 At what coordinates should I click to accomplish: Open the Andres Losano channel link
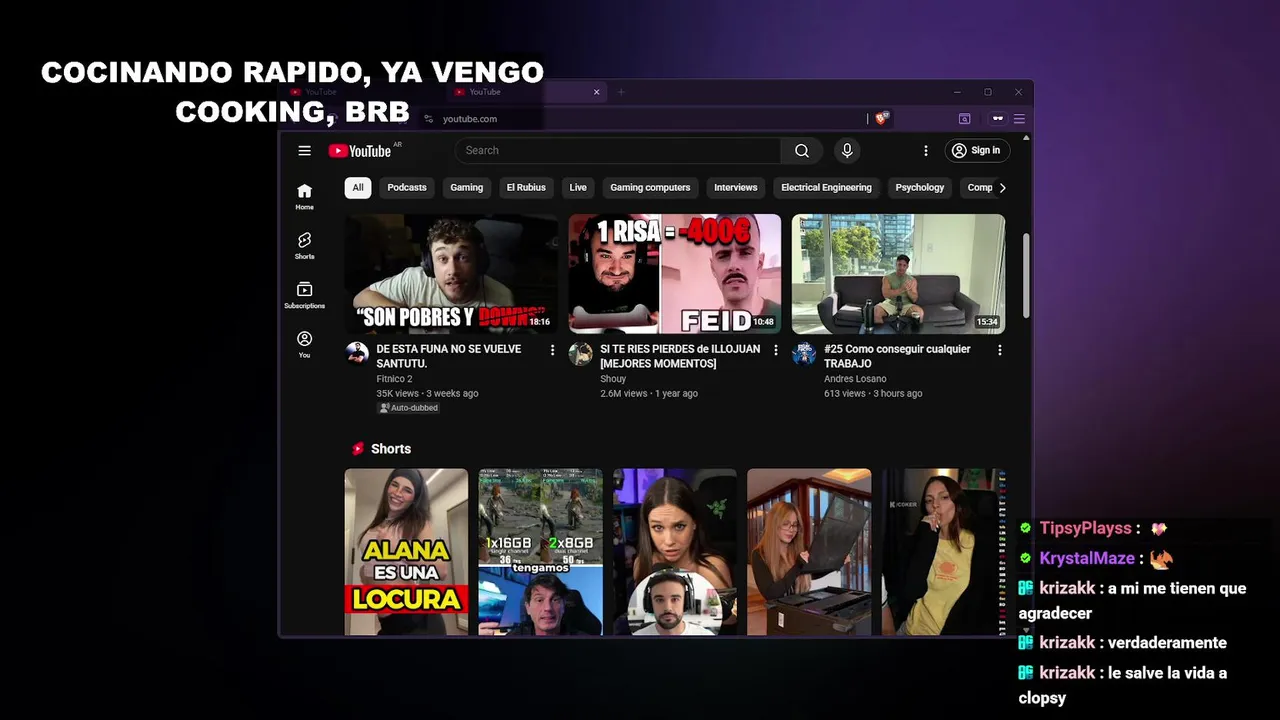(855, 379)
